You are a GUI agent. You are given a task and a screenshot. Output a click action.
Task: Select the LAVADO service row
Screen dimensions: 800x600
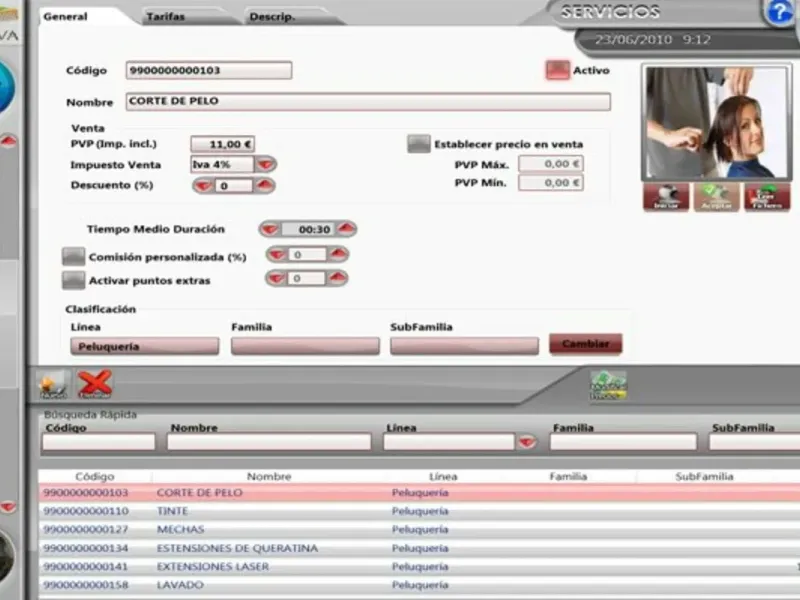tap(419, 585)
